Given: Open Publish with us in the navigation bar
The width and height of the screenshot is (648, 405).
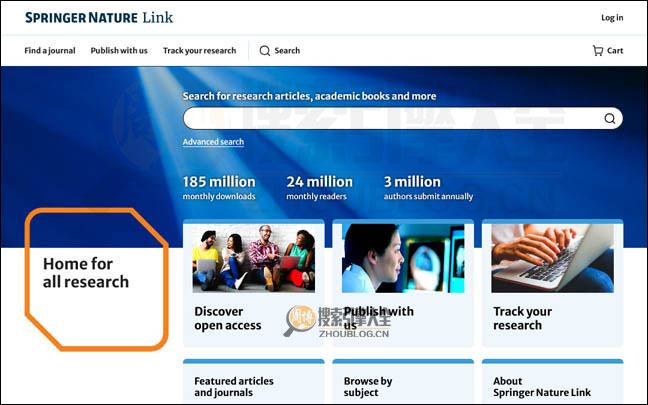Looking at the screenshot, I should pyautogui.click(x=119, y=50).
